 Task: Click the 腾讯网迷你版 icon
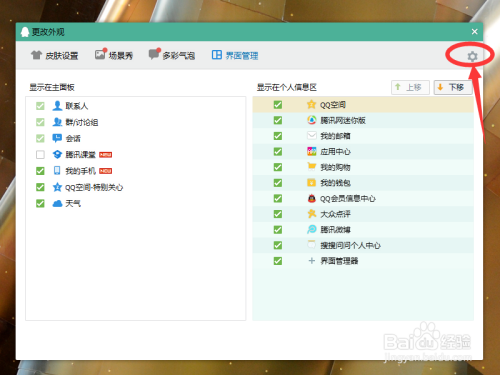[x=312, y=120]
